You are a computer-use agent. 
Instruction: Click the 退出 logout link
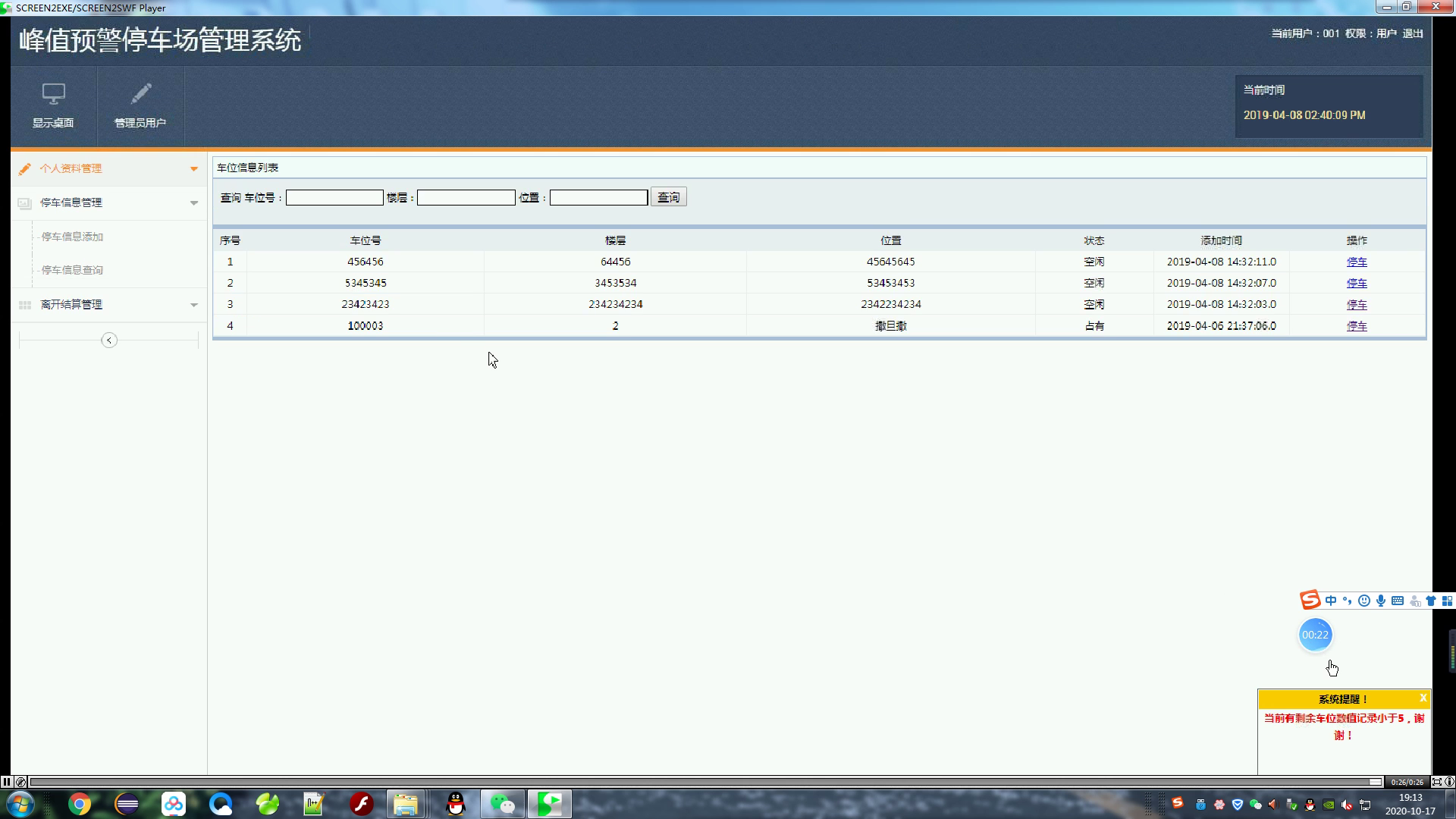click(1413, 33)
